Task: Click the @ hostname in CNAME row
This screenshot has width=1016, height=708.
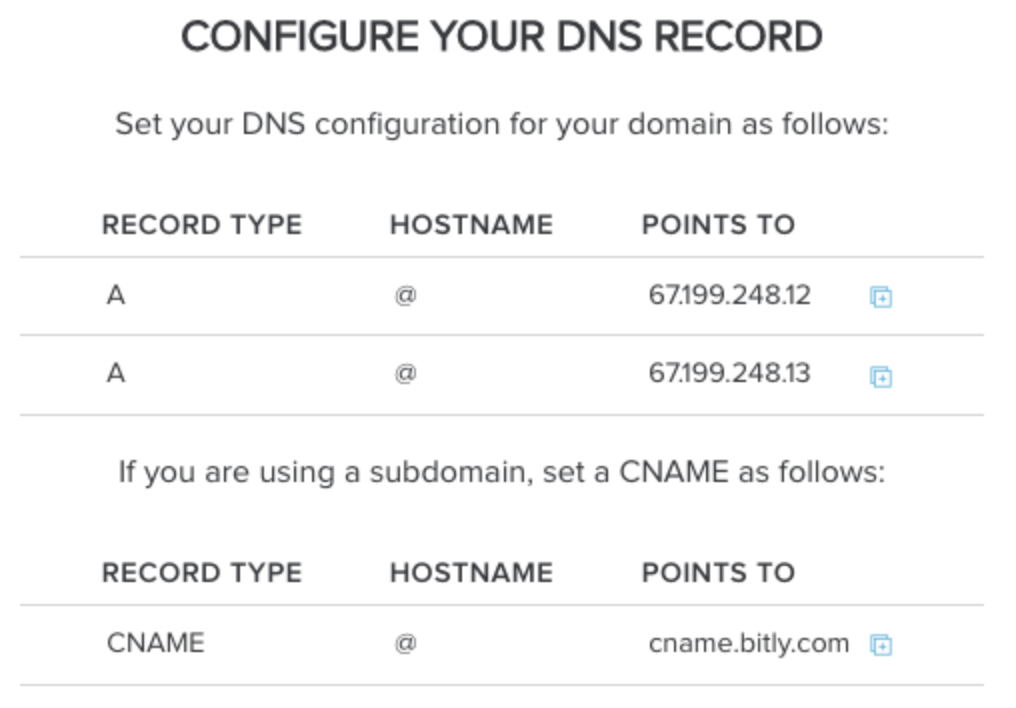Action: (x=406, y=643)
